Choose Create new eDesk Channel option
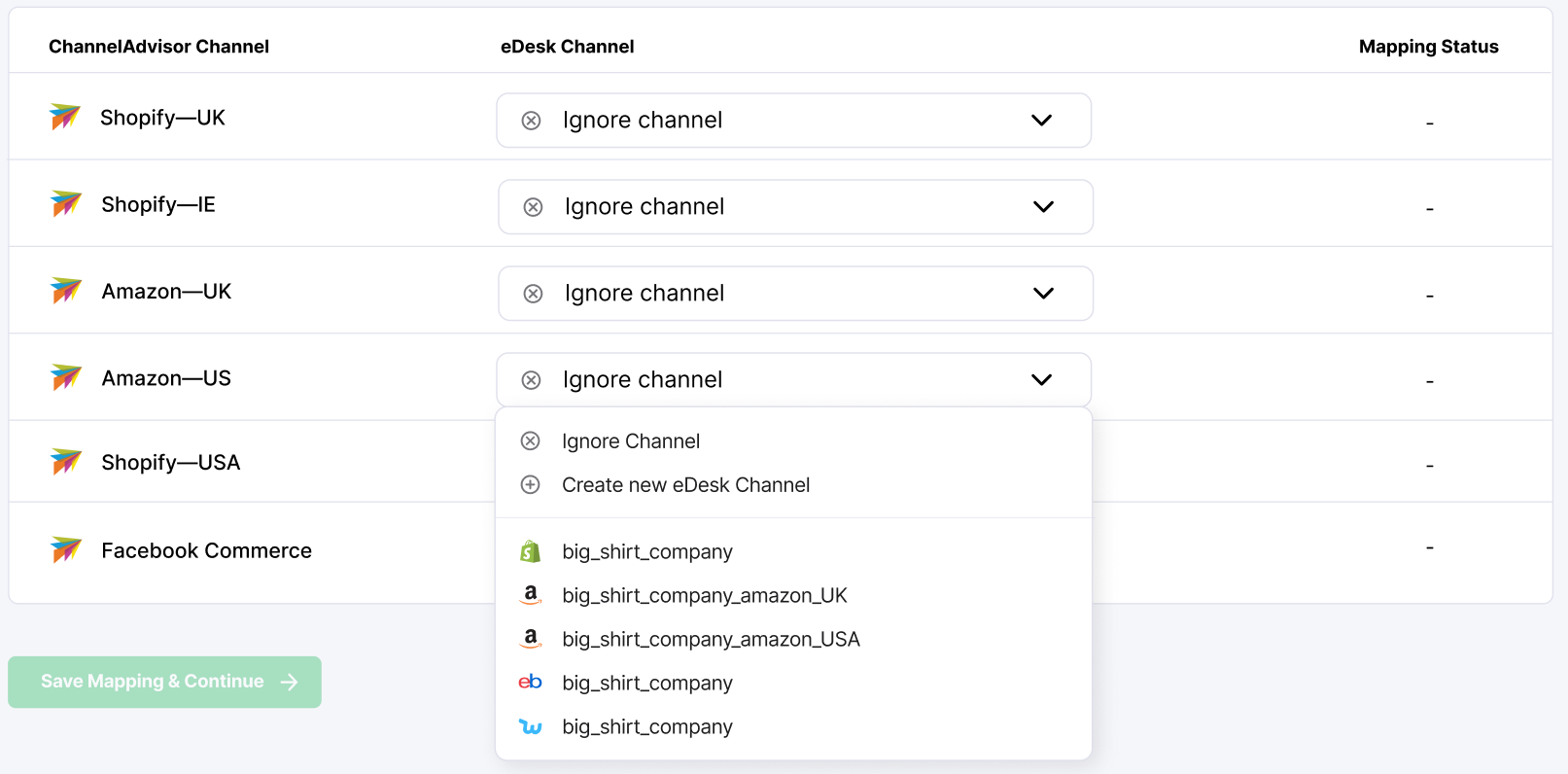 pyautogui.click(x=793, y=484)
